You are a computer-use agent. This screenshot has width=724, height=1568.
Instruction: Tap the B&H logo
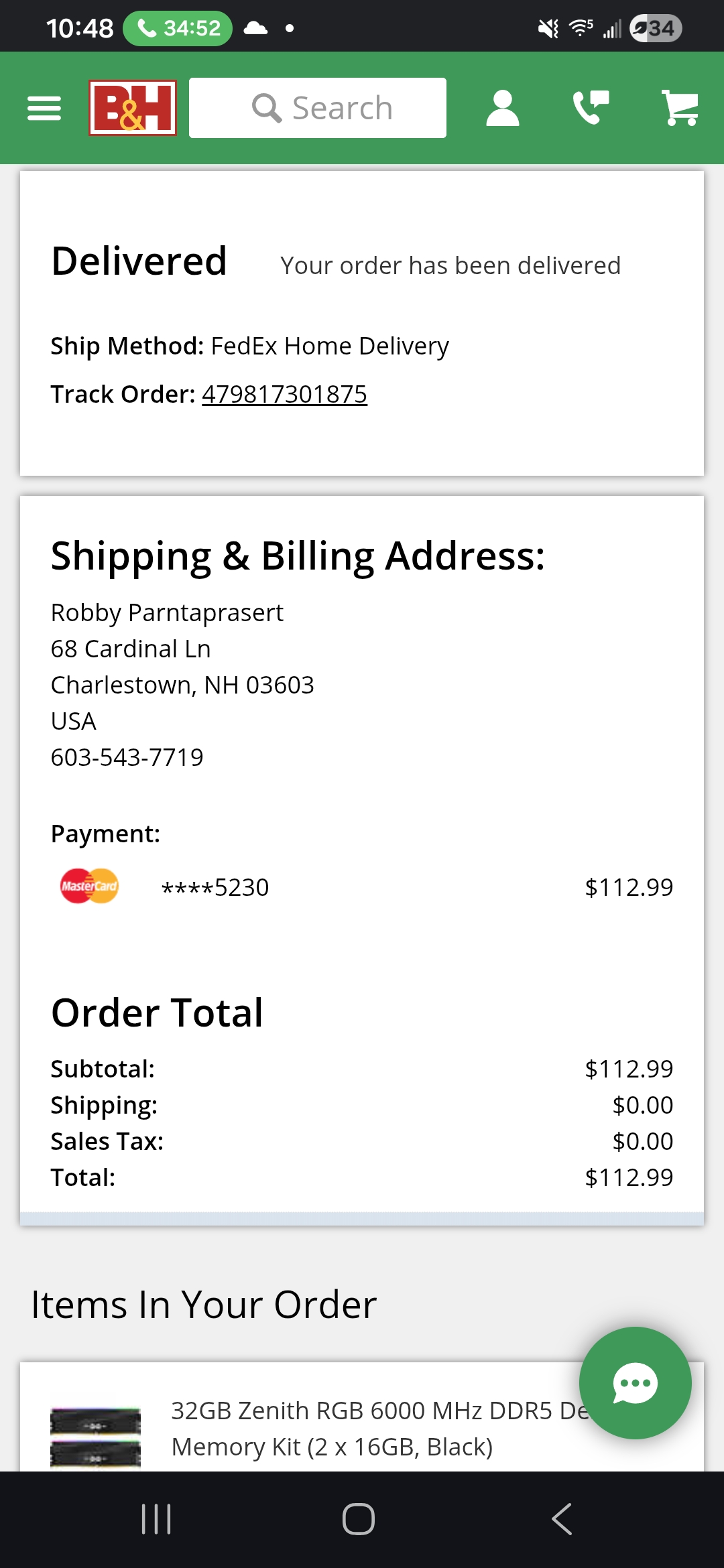pyautogui.click(x=133, y=108)
